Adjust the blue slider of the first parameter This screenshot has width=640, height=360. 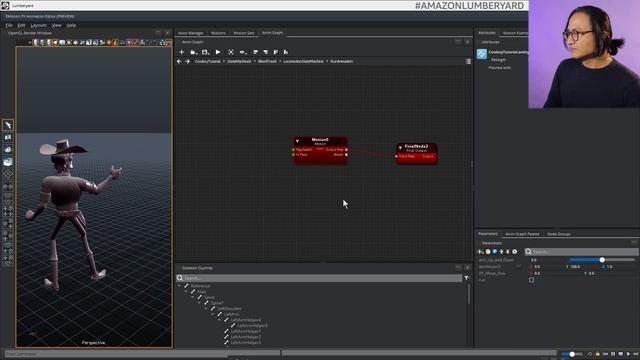(x=602, y=260)
